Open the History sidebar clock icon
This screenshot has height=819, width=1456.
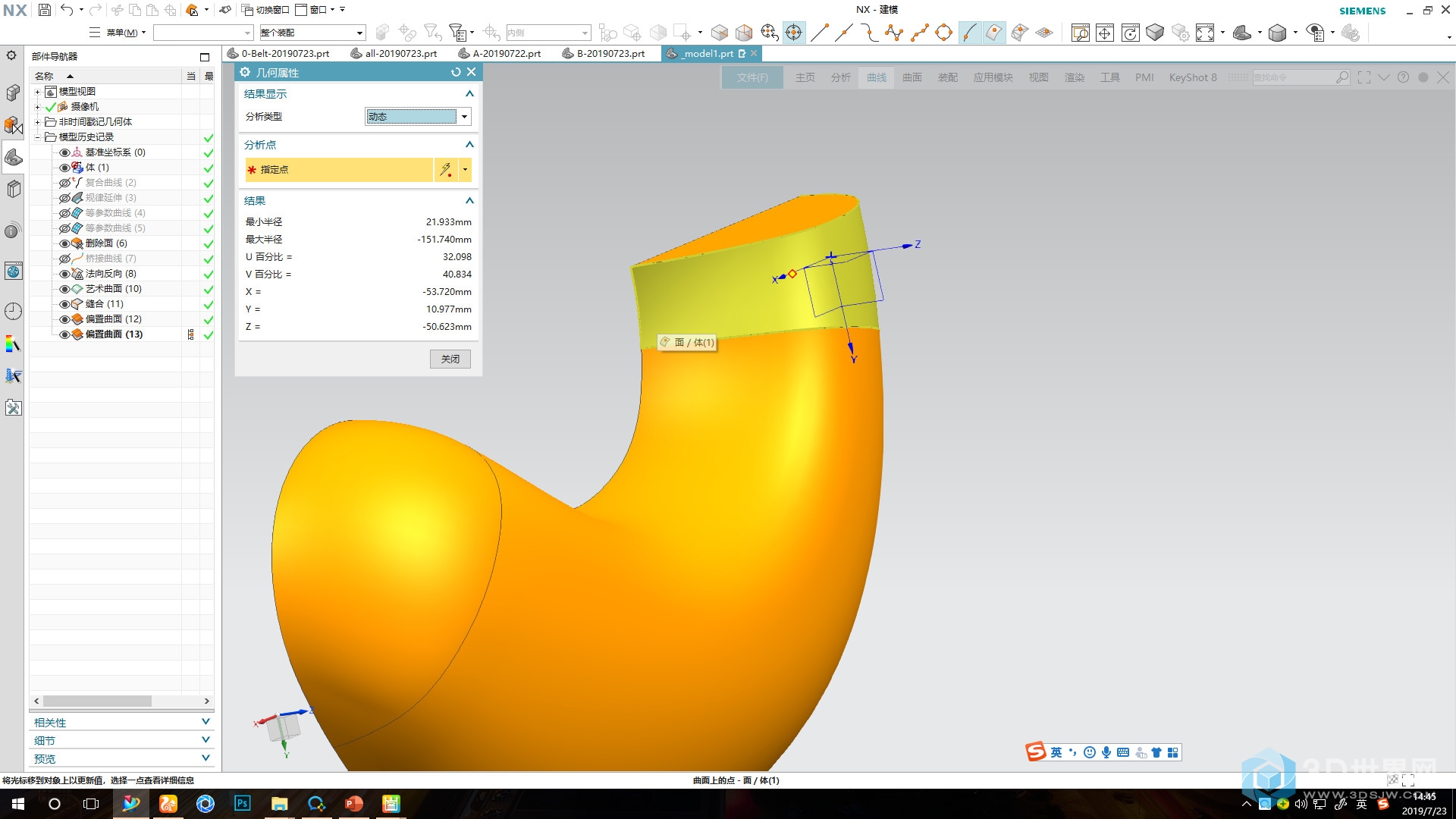click(x=13, y=311)
